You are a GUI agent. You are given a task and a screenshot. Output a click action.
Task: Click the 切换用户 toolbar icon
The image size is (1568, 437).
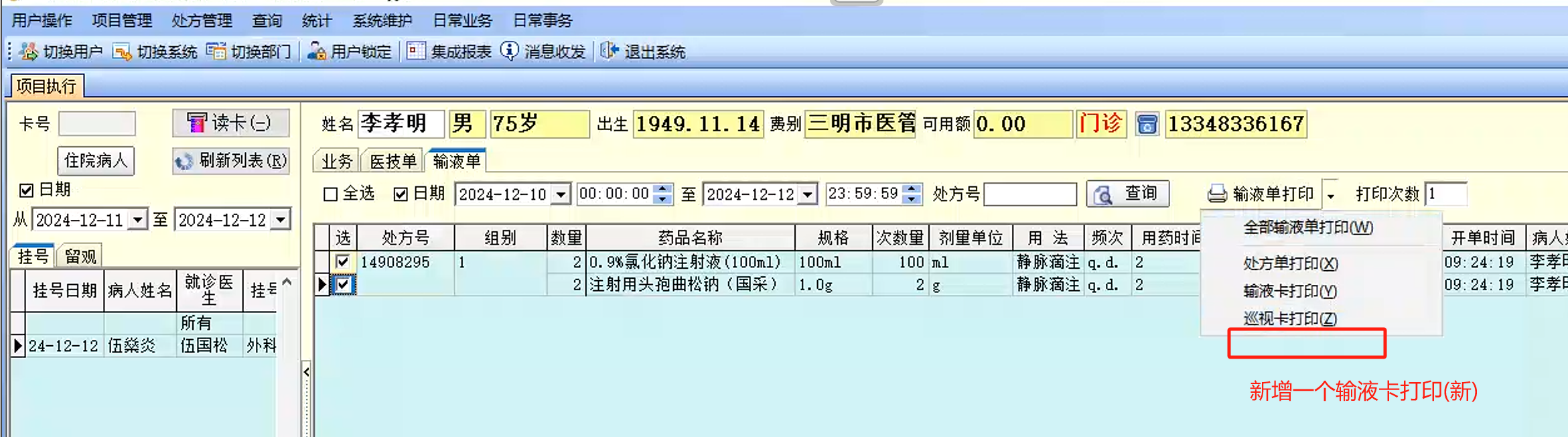(x=29, y=51)
